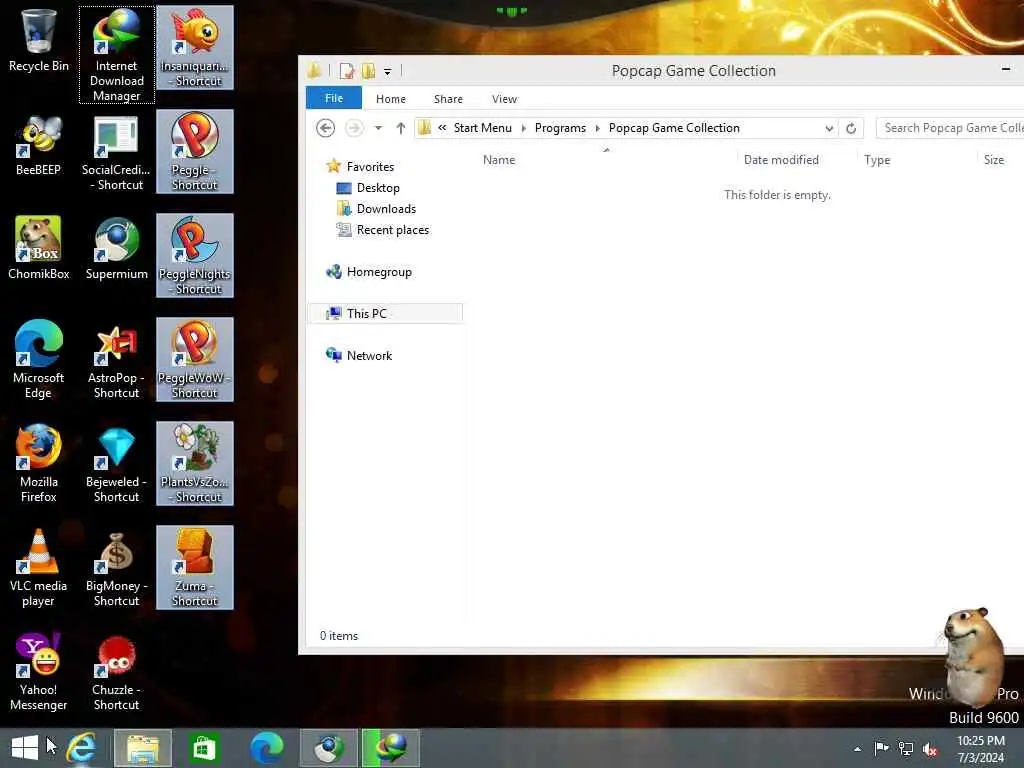Select the VLC media player icon

(39, 568)
